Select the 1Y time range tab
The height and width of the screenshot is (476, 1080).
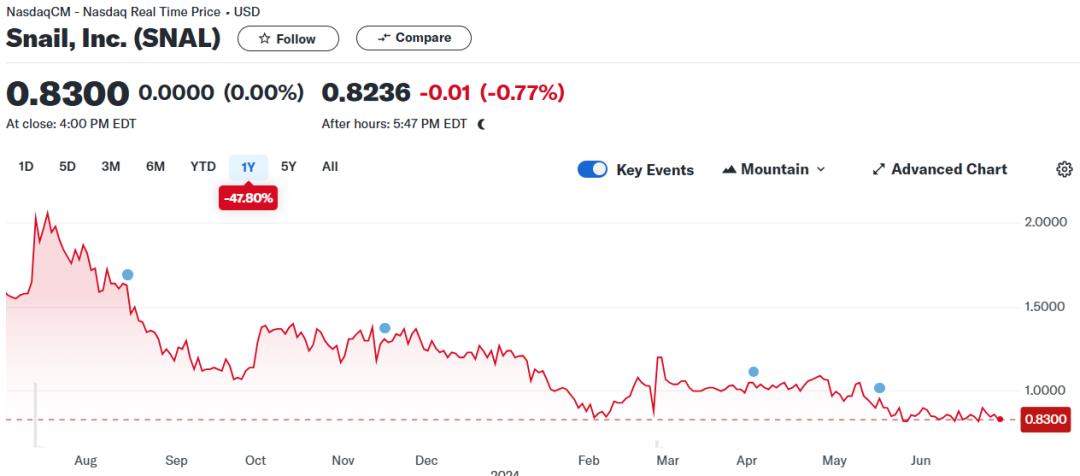pos(248,167)
